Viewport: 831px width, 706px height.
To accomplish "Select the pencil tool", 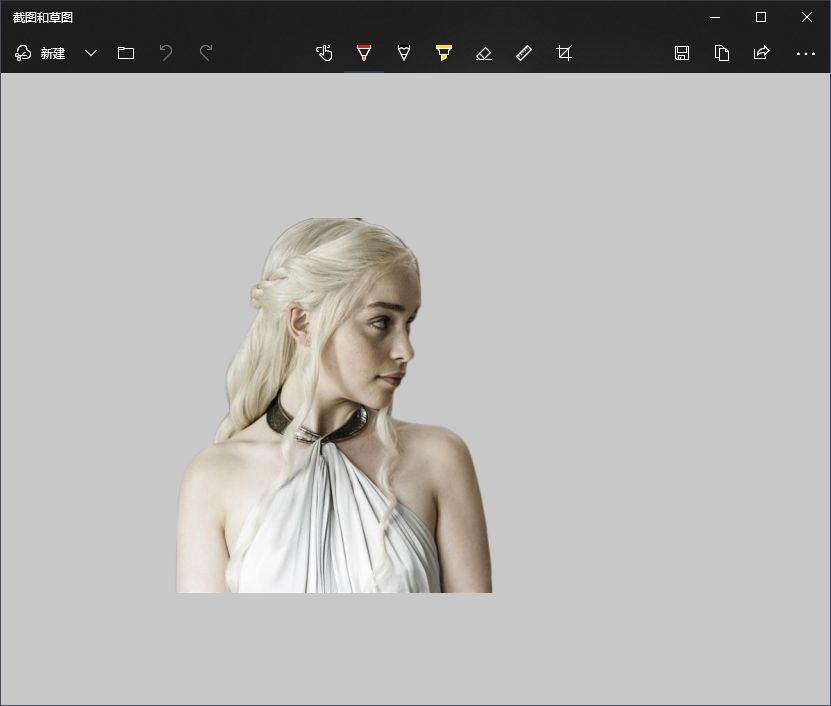I will (x=404, y=53).
